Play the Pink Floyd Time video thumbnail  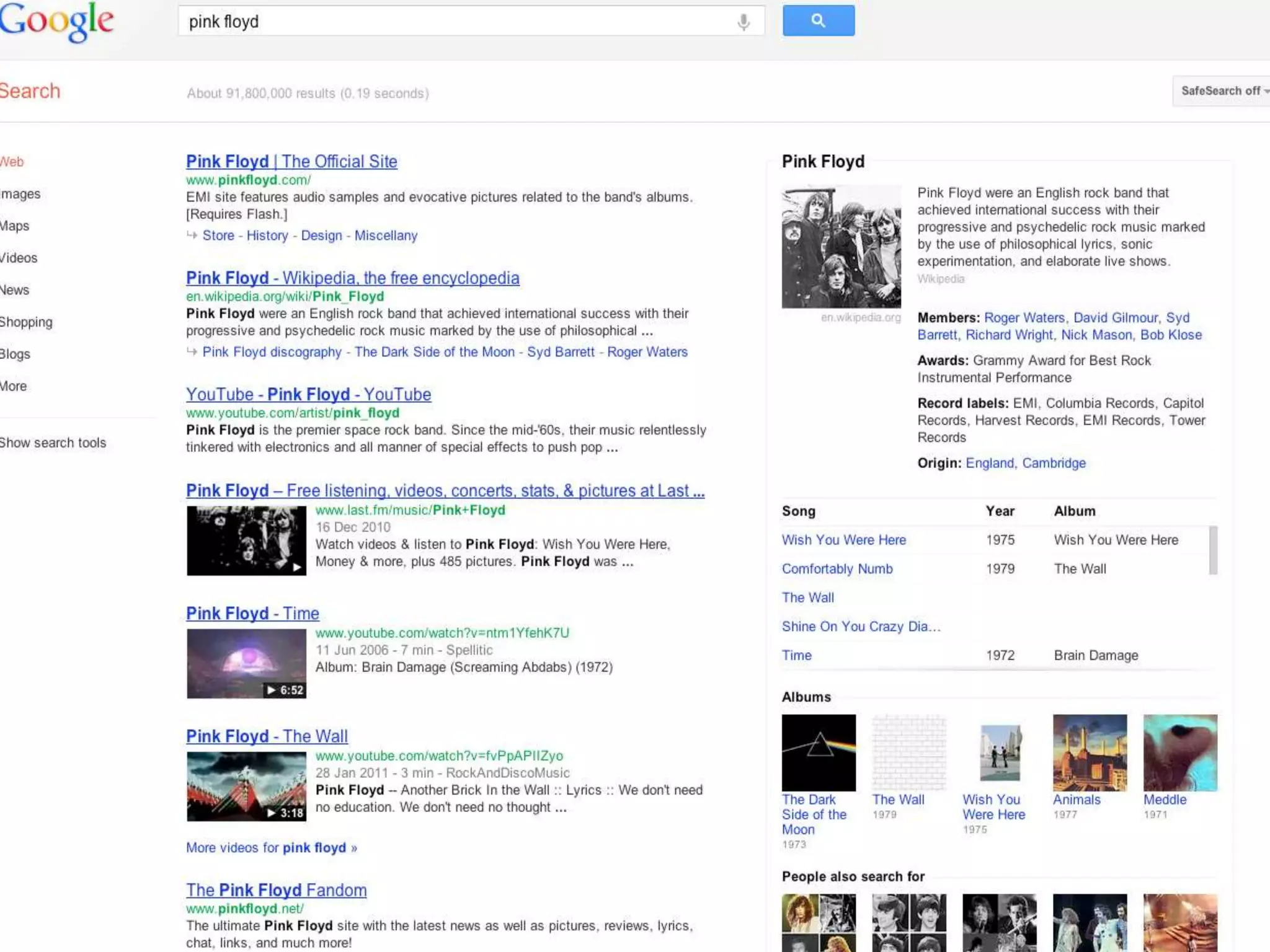tap(246, 663)
